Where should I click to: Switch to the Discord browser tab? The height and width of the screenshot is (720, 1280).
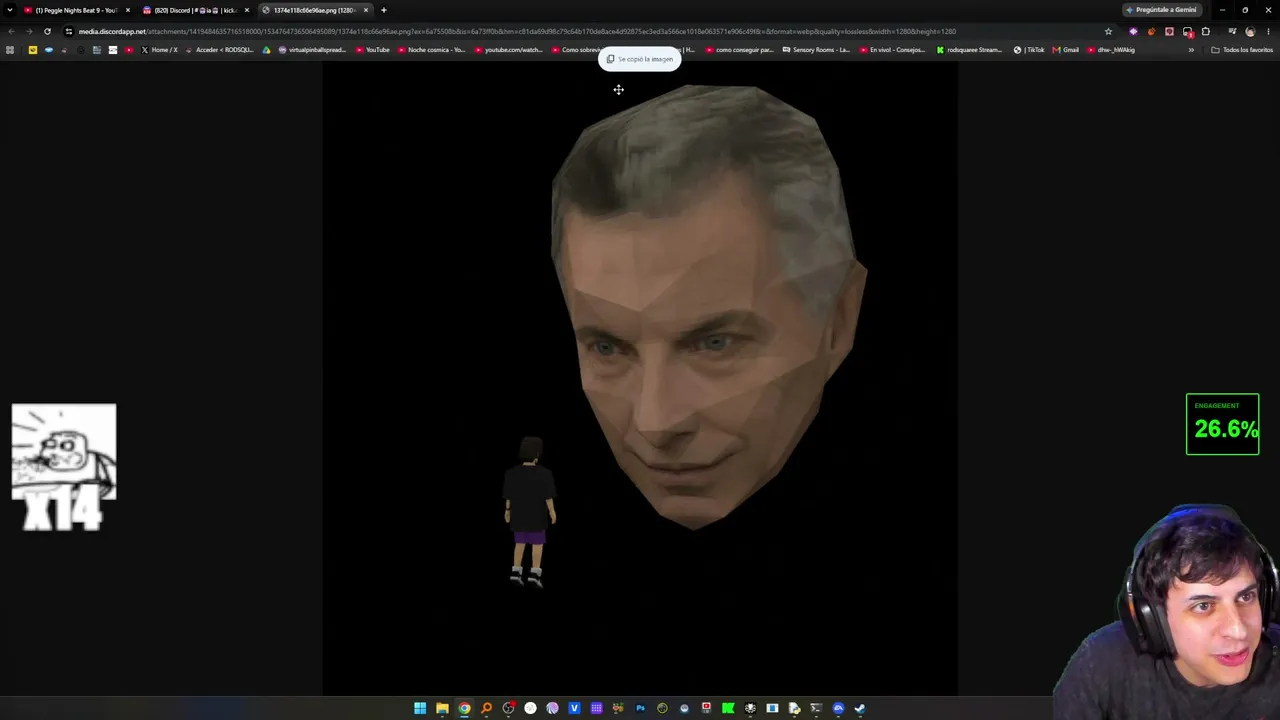coord(195,10)
